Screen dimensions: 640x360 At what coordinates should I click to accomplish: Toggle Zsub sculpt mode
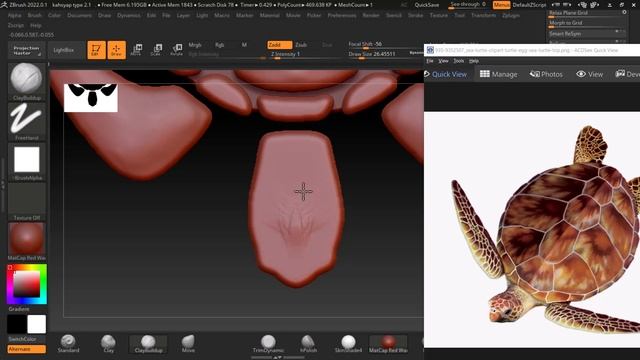click(301, 44)
